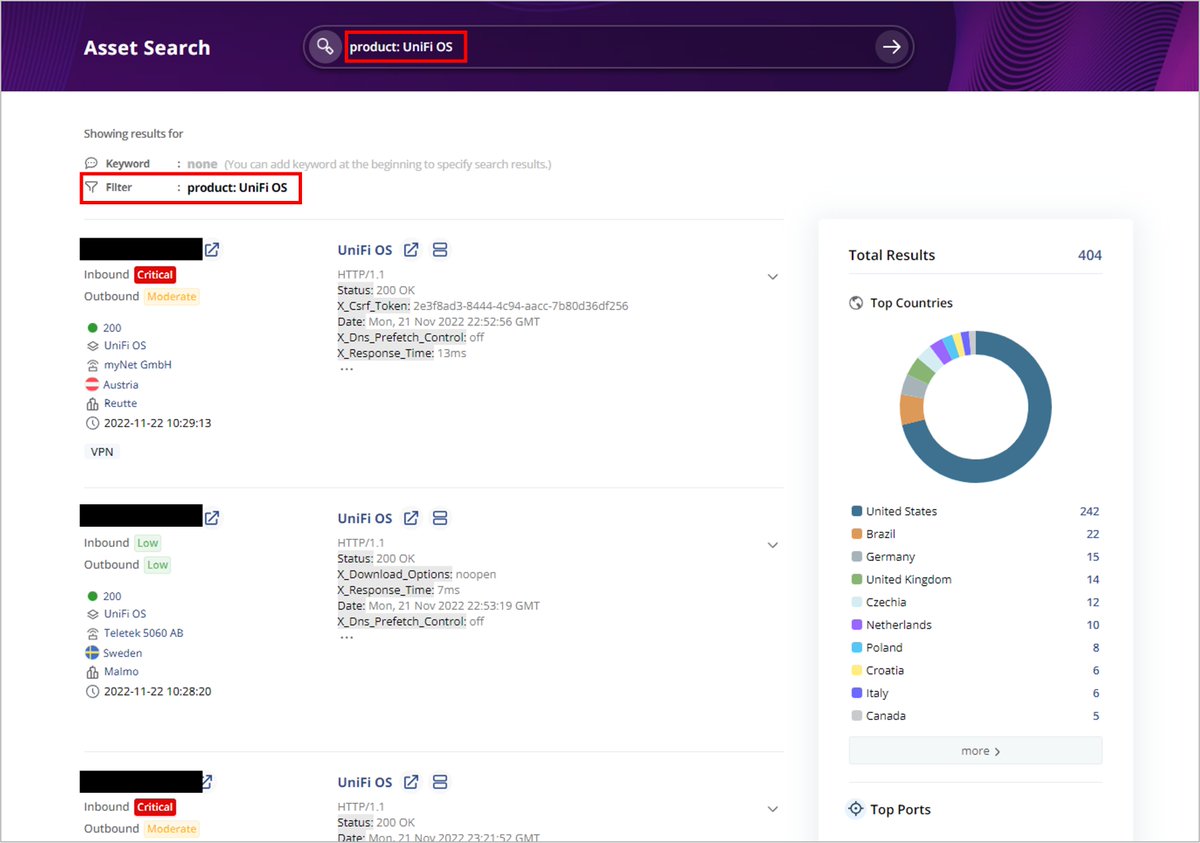Click Moderate outbound badge on Austria result

pos(172,297)
